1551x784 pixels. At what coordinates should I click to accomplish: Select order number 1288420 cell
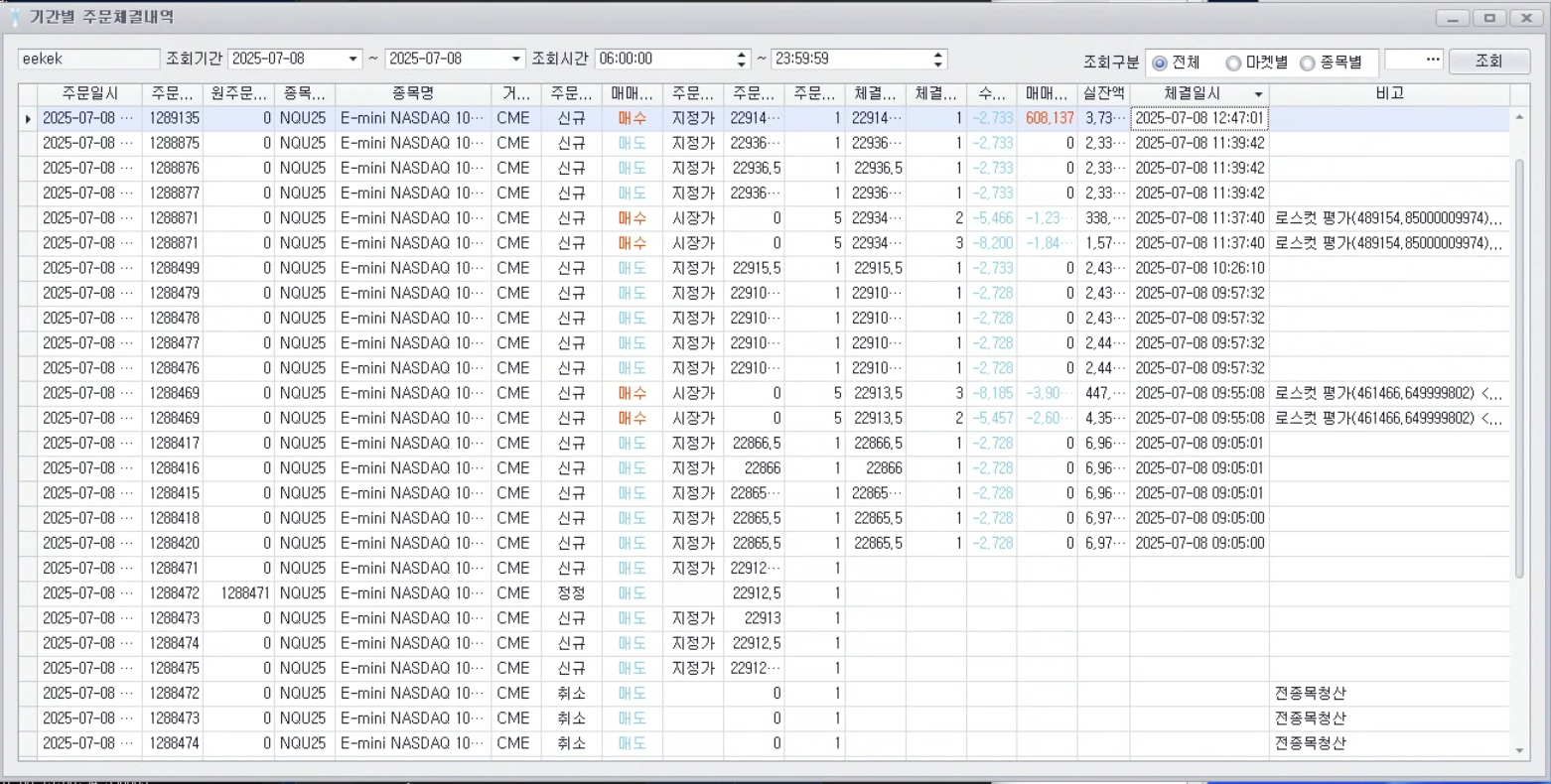point(173,543)
